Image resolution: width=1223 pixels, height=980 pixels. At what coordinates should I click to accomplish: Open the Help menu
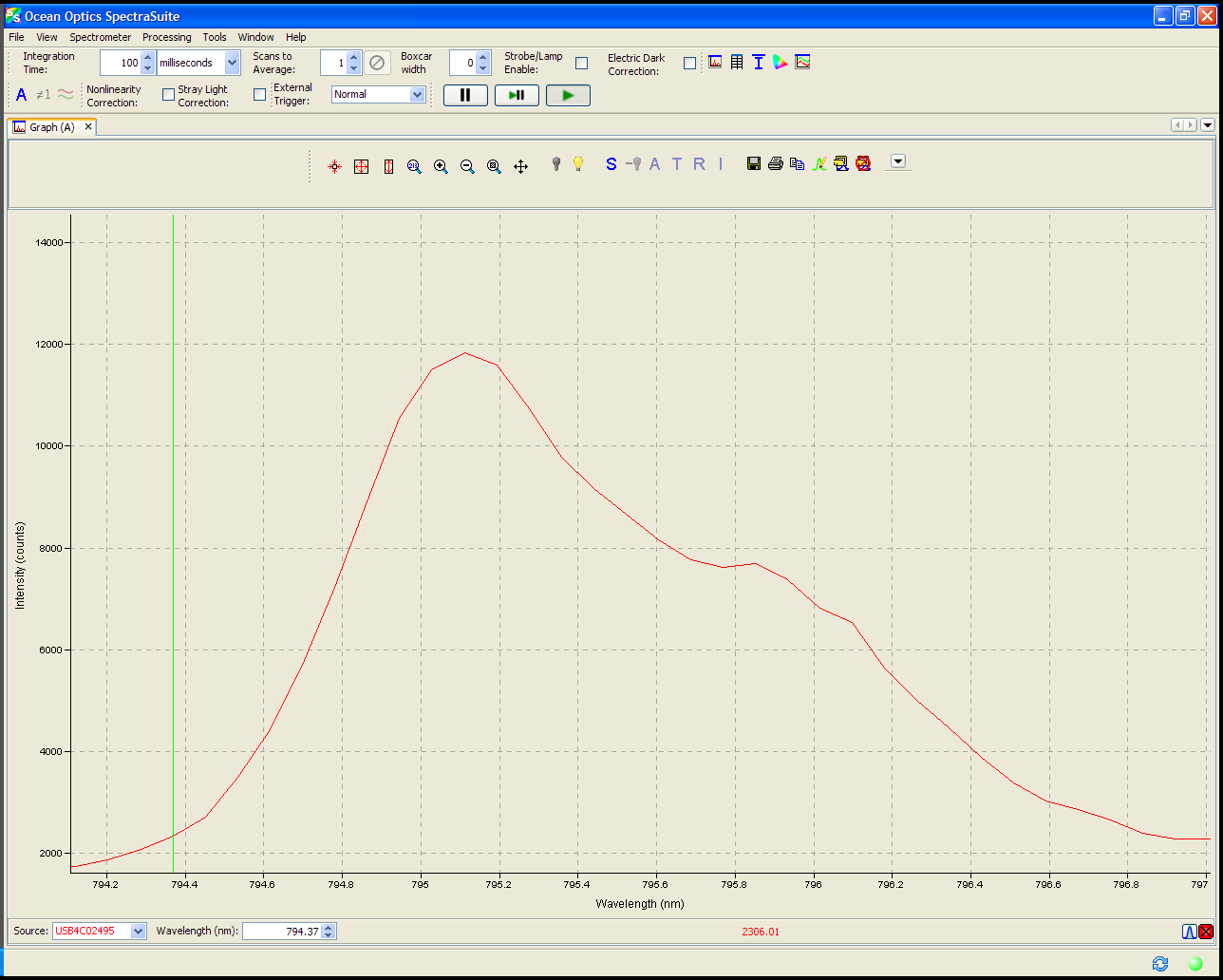coord(296,37)
